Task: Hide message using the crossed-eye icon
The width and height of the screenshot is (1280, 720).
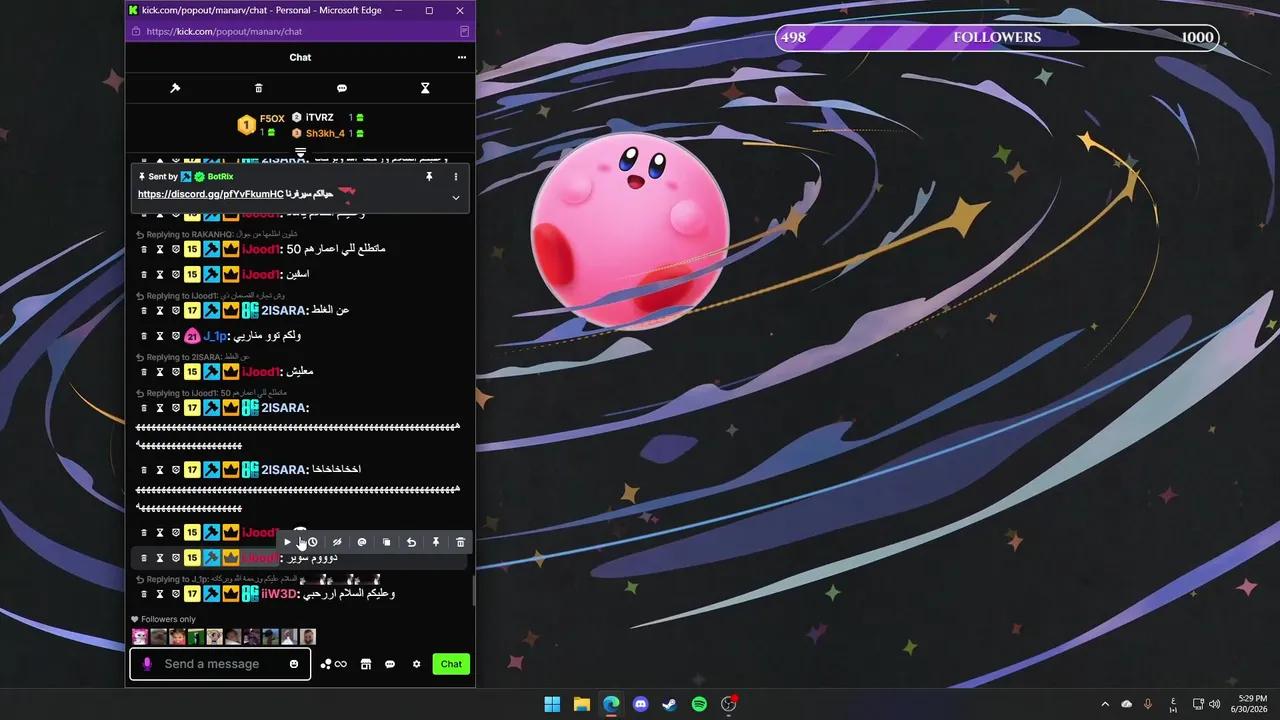Action: click(337, 542)
